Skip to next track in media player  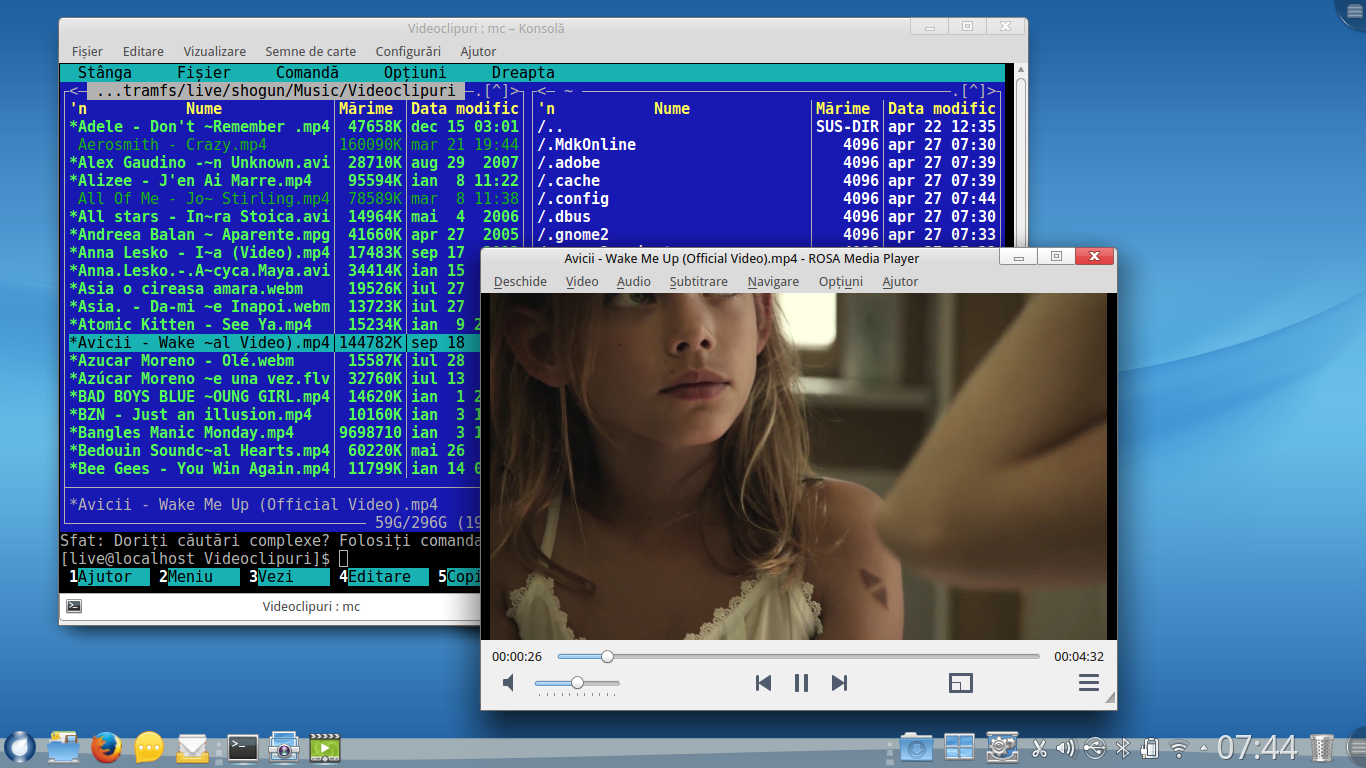pos(839,683)
